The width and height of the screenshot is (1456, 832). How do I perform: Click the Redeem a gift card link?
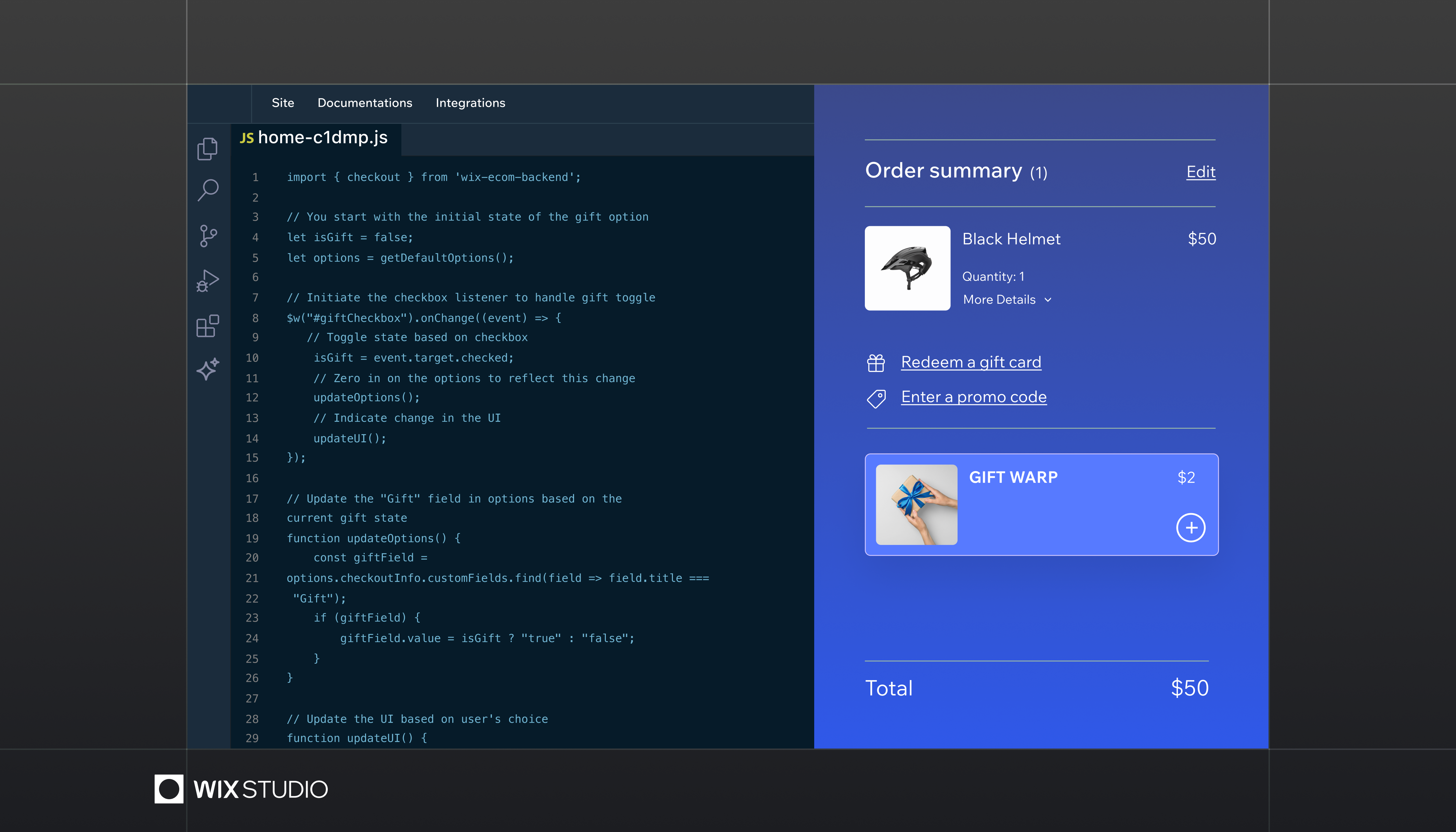coord(971,362)
